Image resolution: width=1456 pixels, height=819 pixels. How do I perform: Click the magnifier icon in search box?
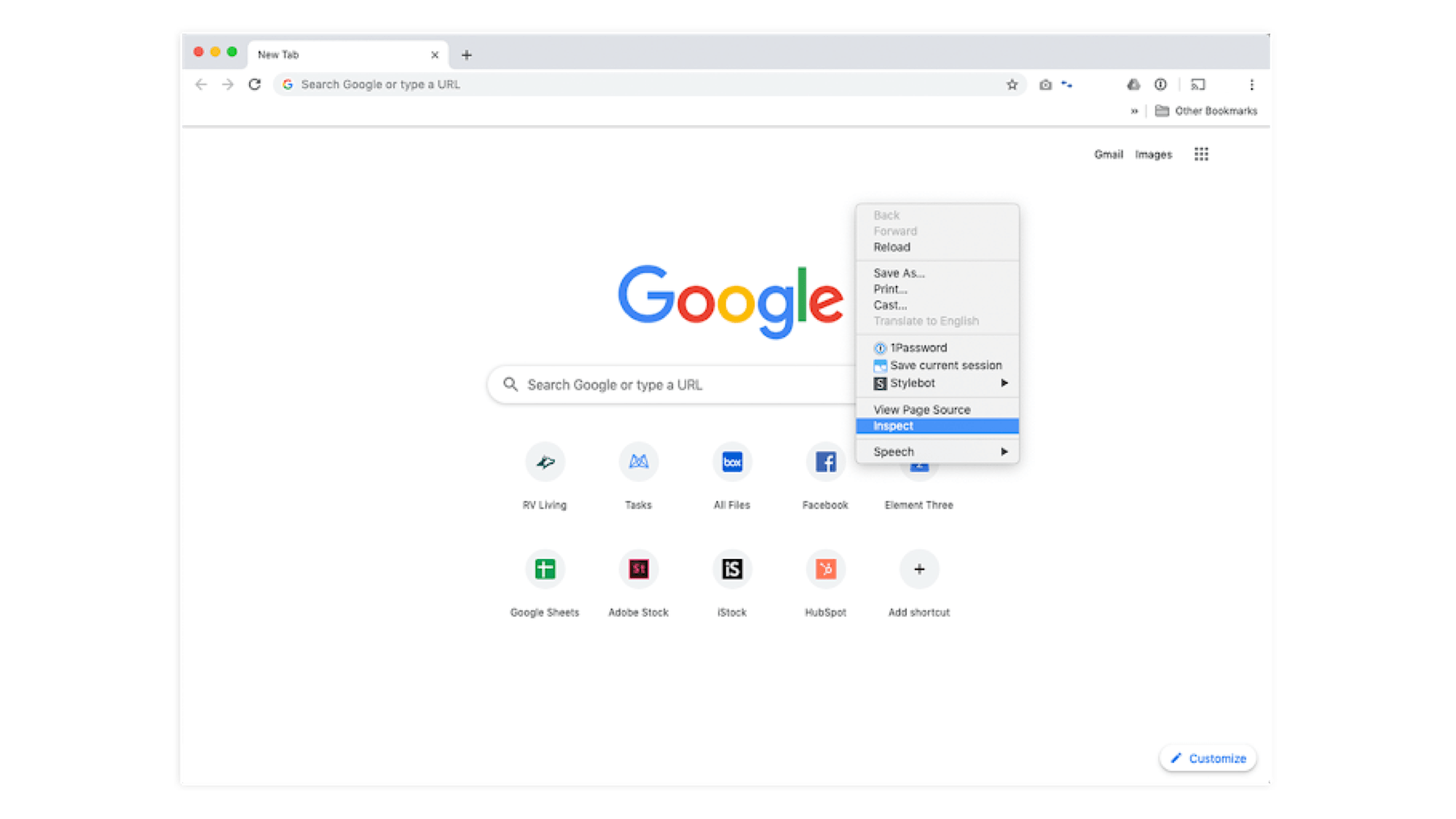click(x=511, y=384)
